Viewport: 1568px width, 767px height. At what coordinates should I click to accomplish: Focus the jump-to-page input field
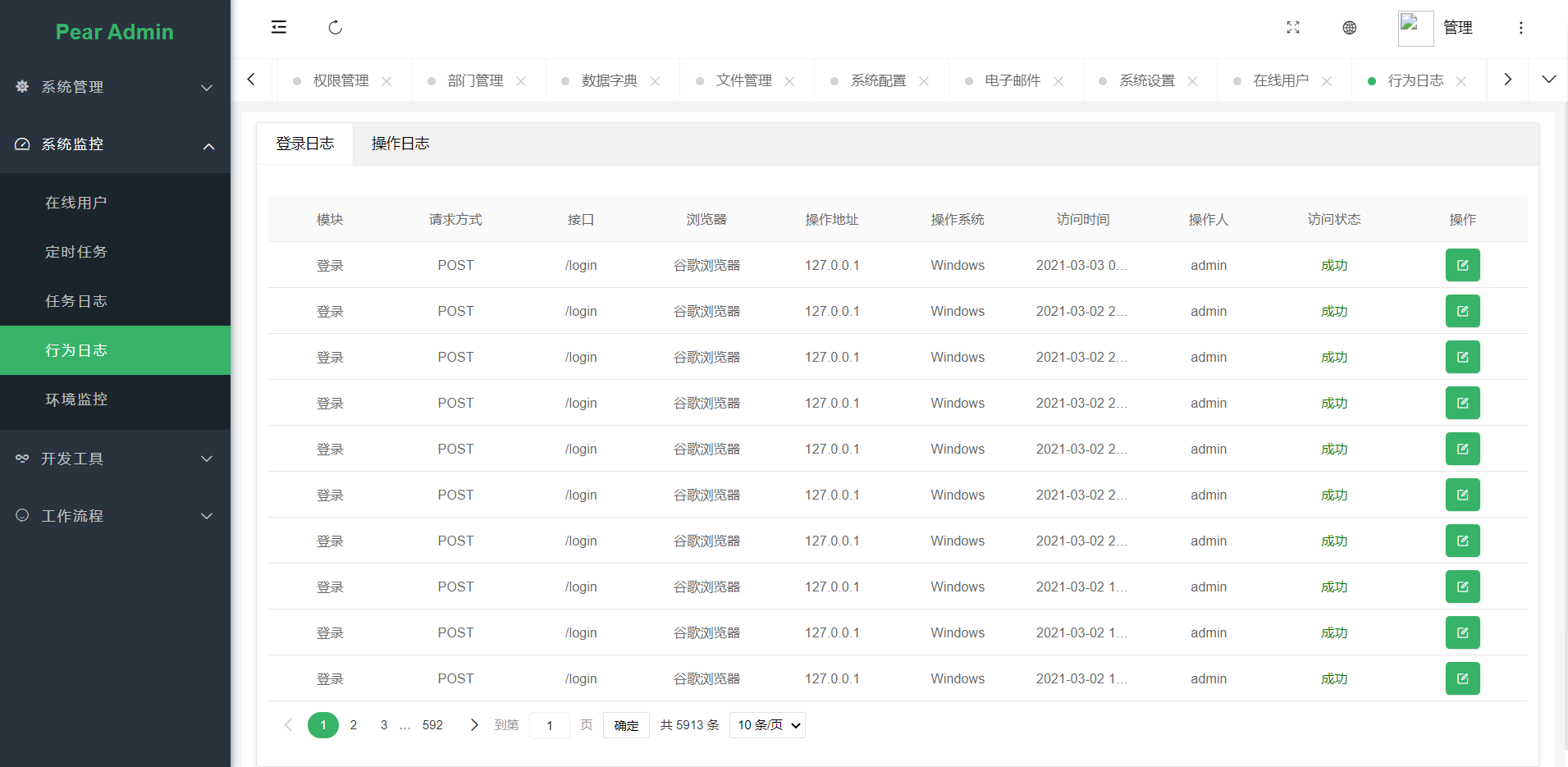tap(550, 725)
